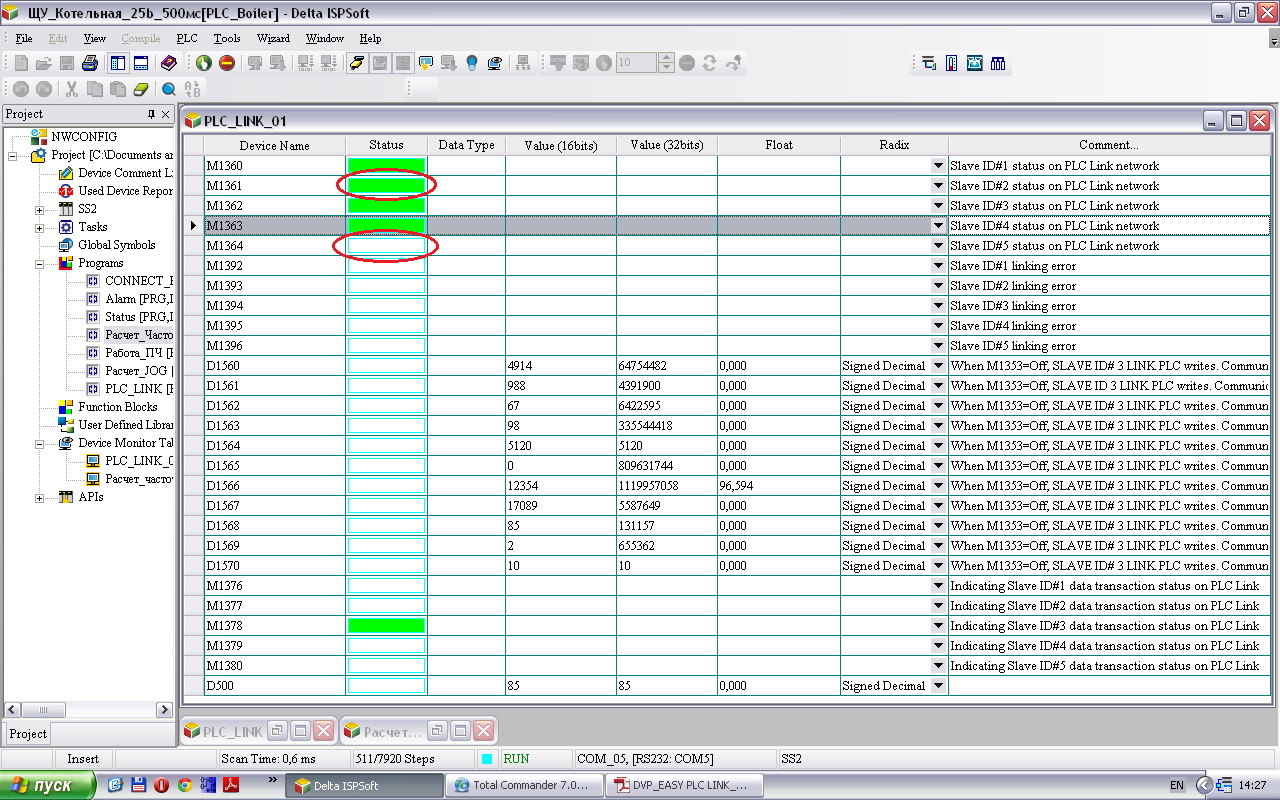Toggle the output window view button
Screen dimensions: 1280x800
(141, 63)
